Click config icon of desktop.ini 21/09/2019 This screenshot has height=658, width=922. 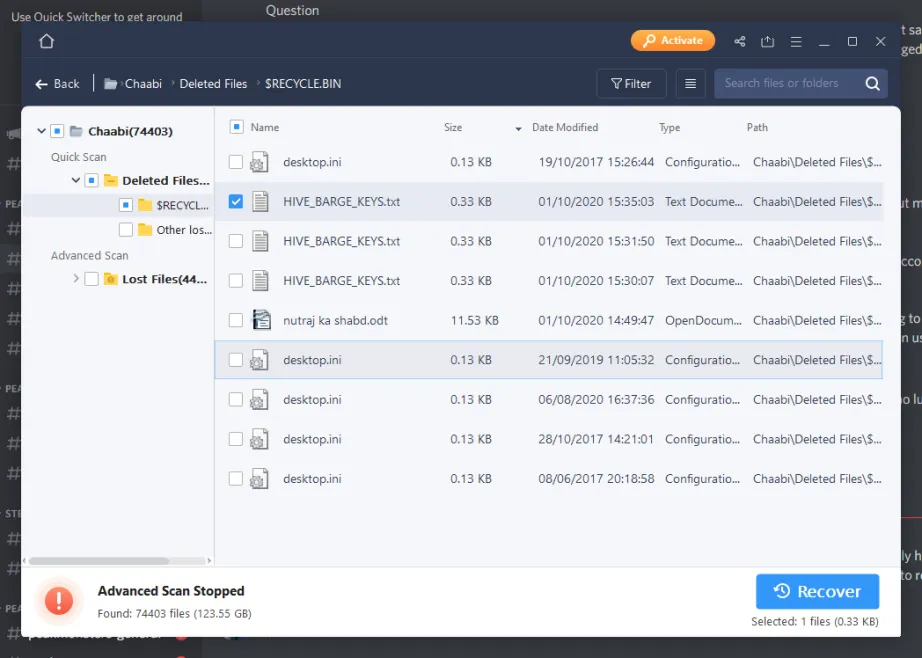tap(259, 360)
